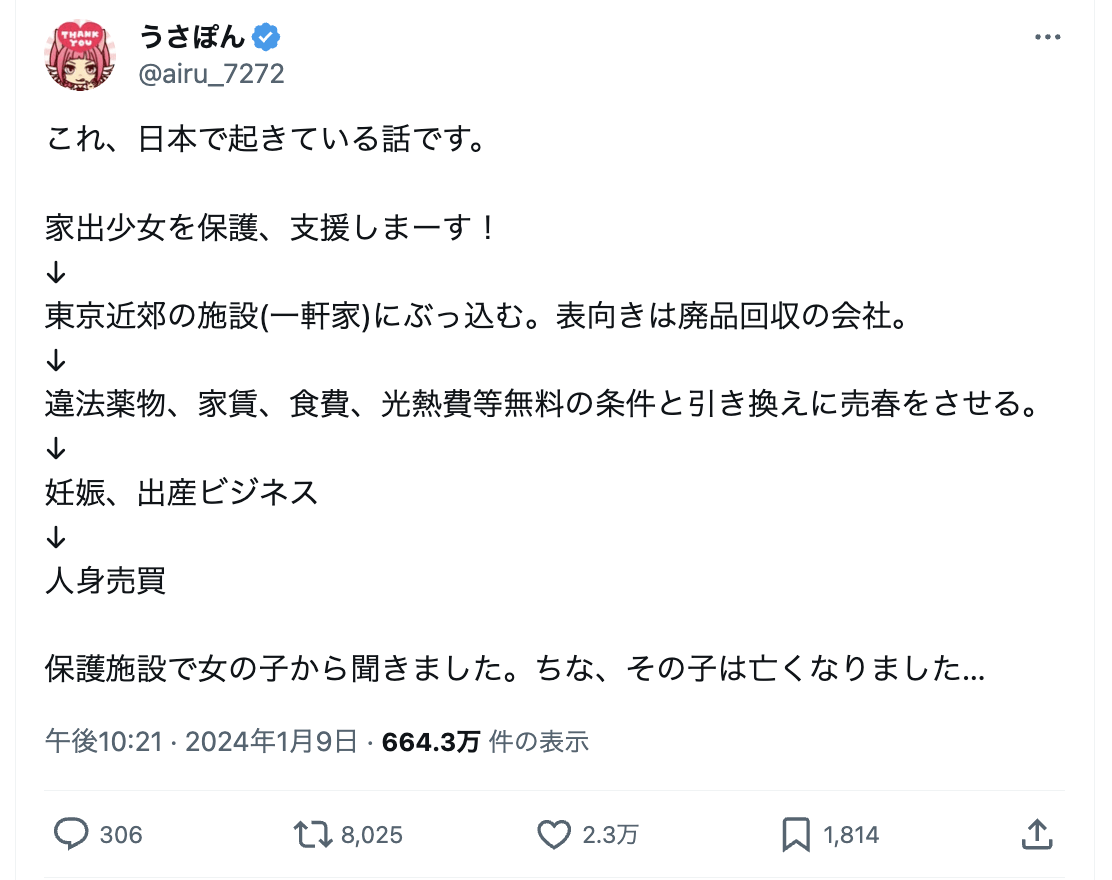Click the final line starting with 保護施設で

point(515,669)
